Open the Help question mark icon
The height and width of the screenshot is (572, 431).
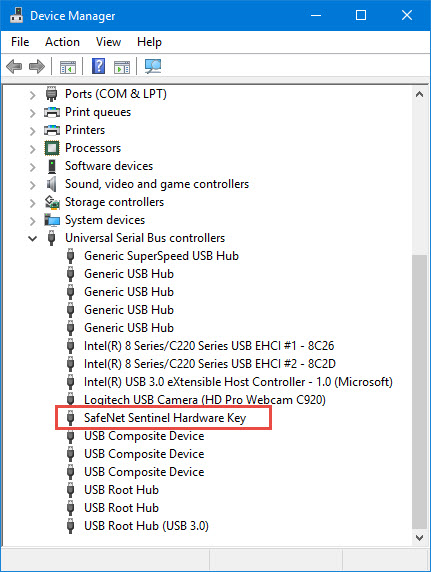pos(99,66)
